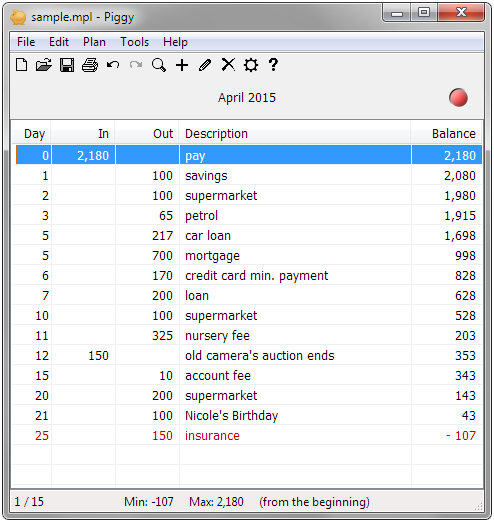The width and height of the screenshot is (494, 522).
Task: Open help with the question mark icon
Action: point(273,65)
